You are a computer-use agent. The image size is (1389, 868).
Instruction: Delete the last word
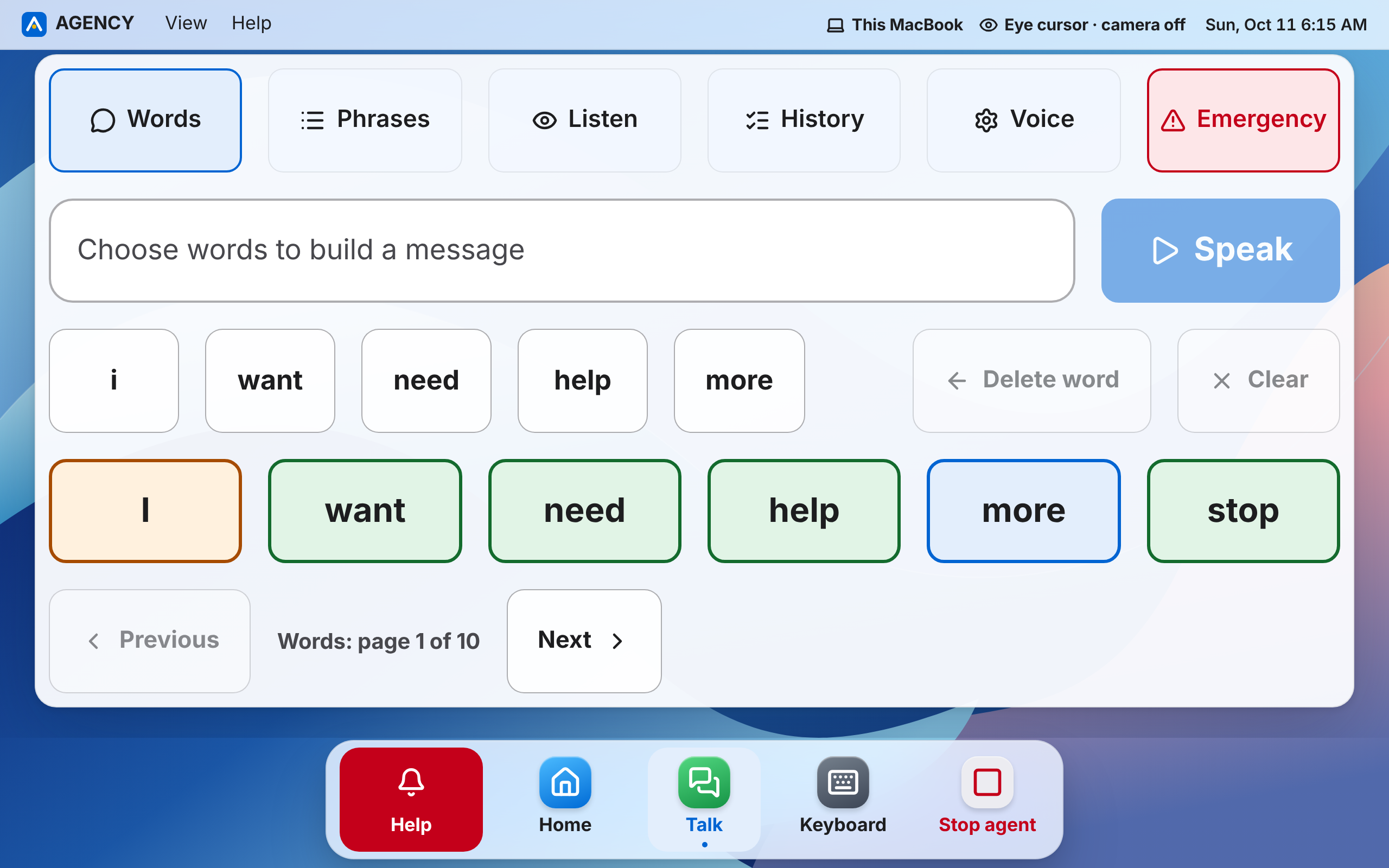[1031, 380]
